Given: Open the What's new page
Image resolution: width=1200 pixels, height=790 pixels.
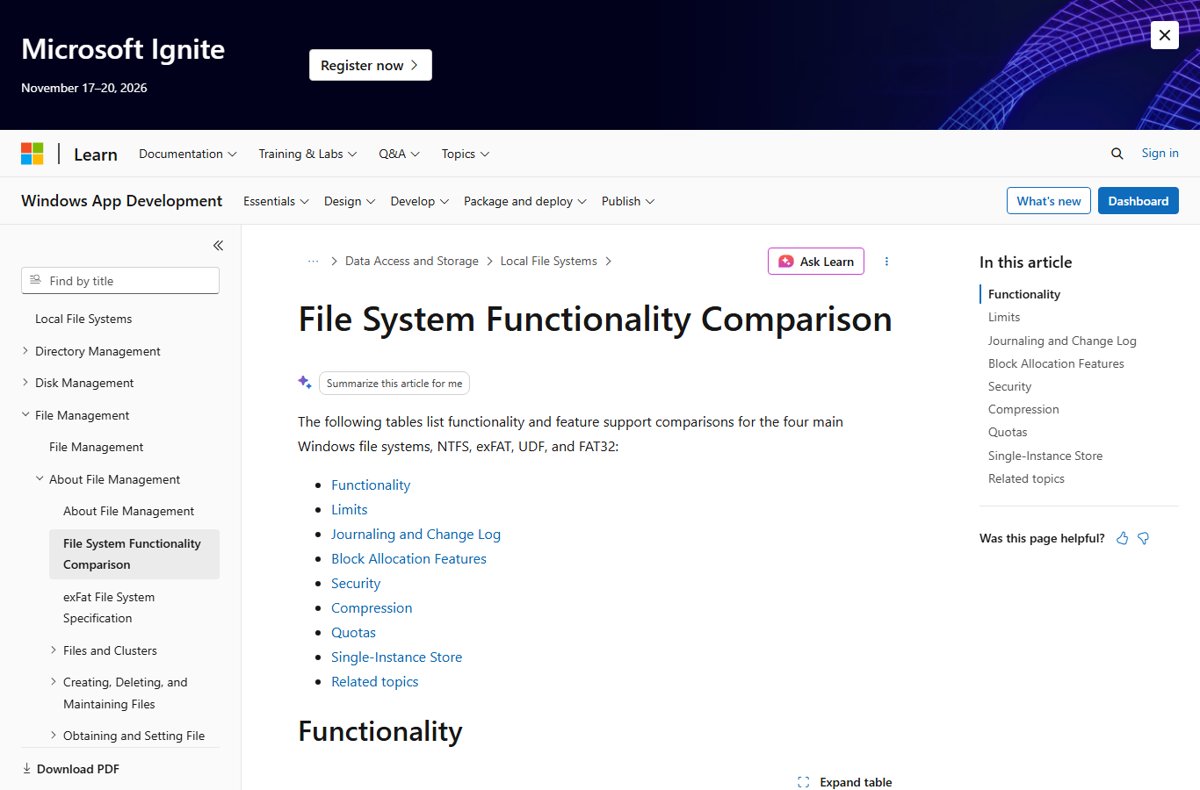Looking at the screenshot, I should pos(1048,201).
